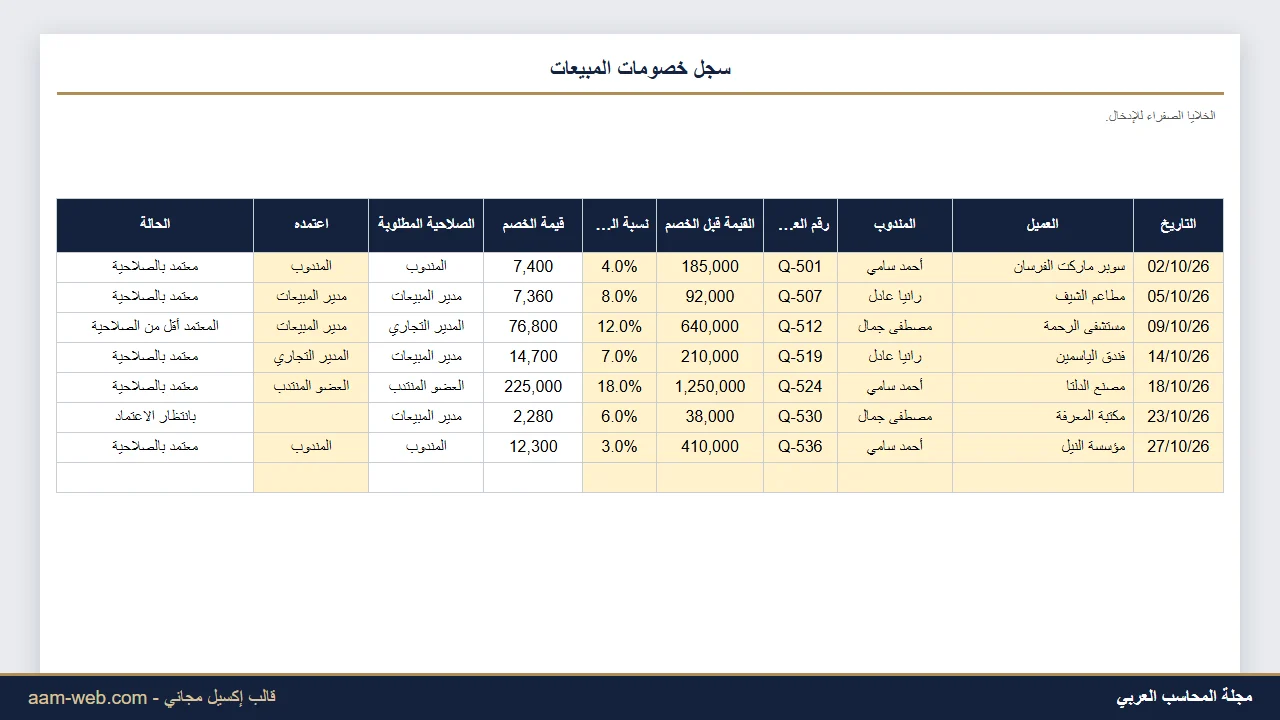Select the discount rate 18.0%

[619, 387]
